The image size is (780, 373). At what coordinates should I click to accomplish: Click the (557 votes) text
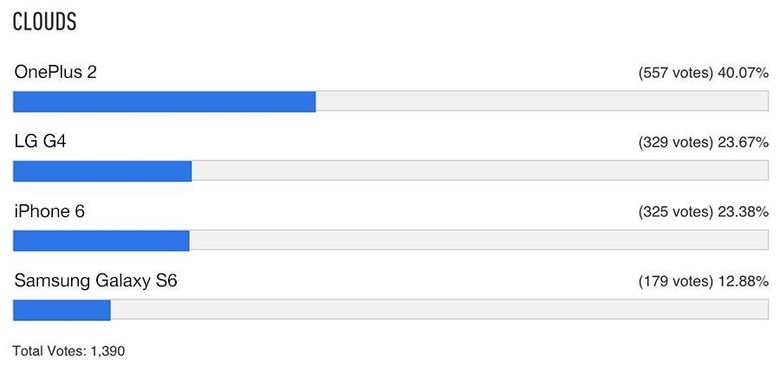click(676, 73)
